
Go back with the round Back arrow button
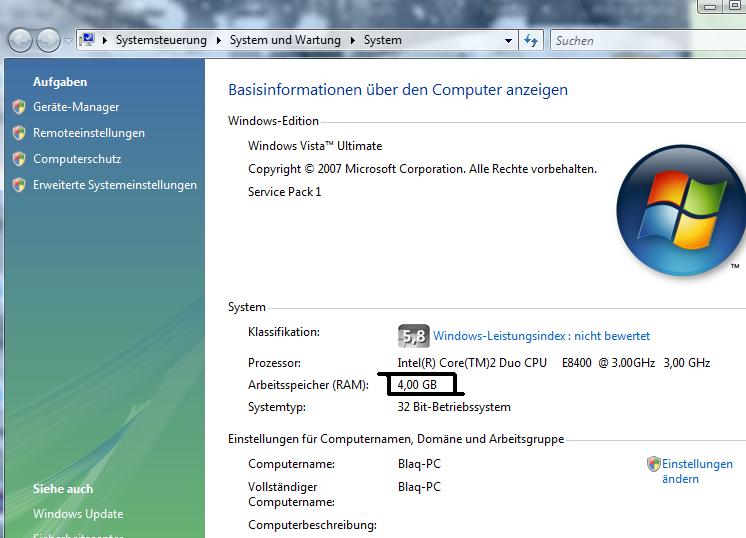coord(20,40)
